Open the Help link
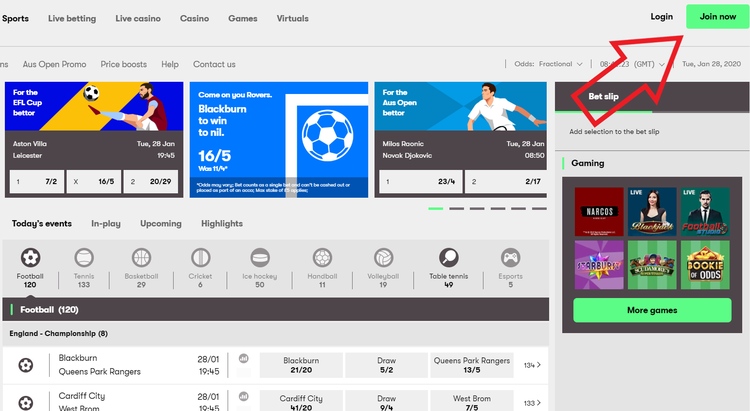 [x=170, y=64]
